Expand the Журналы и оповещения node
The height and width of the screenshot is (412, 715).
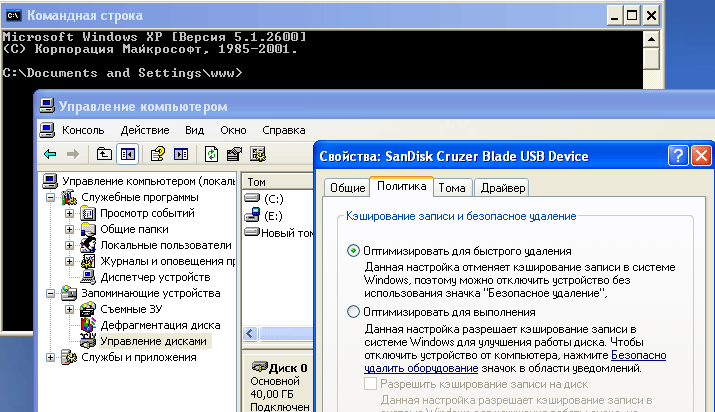(69, 261)
